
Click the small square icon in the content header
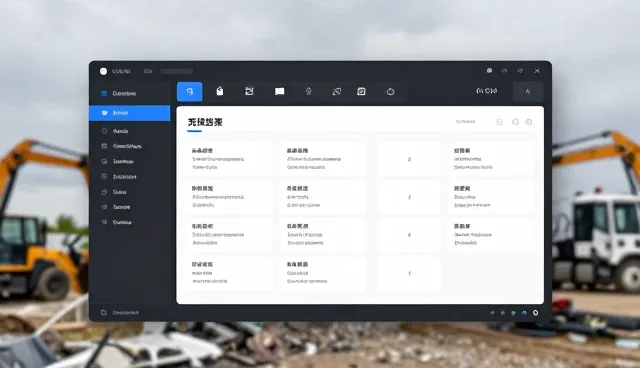(x=500, y=122)
